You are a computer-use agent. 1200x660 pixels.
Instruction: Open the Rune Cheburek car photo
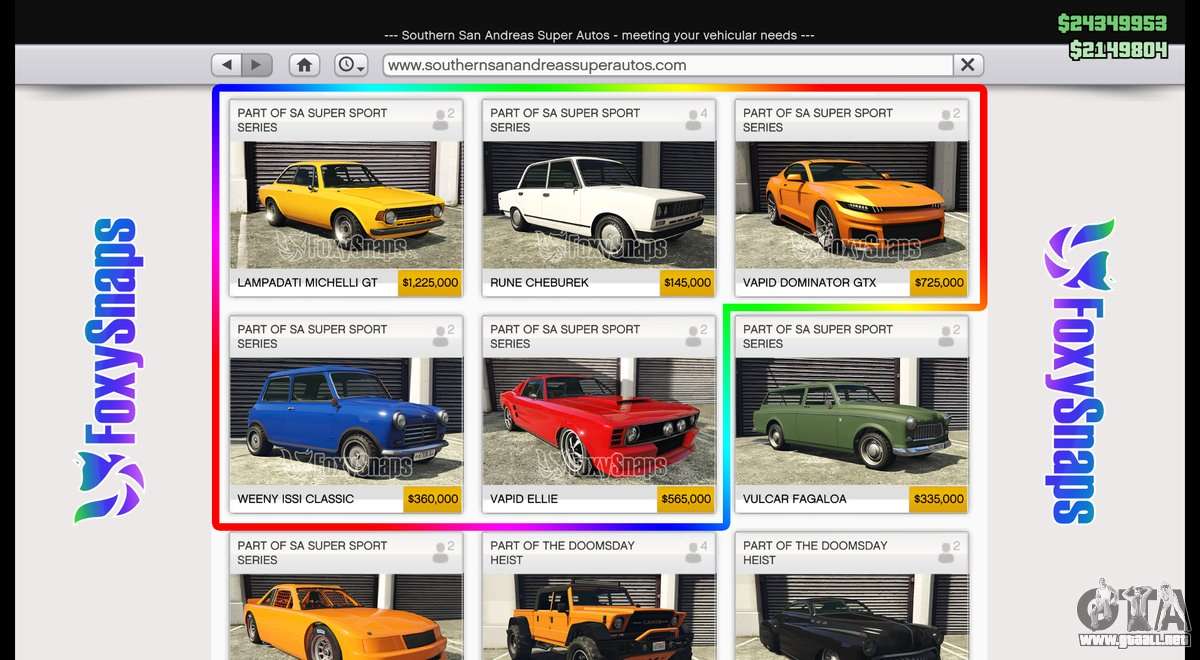[599, 205]
